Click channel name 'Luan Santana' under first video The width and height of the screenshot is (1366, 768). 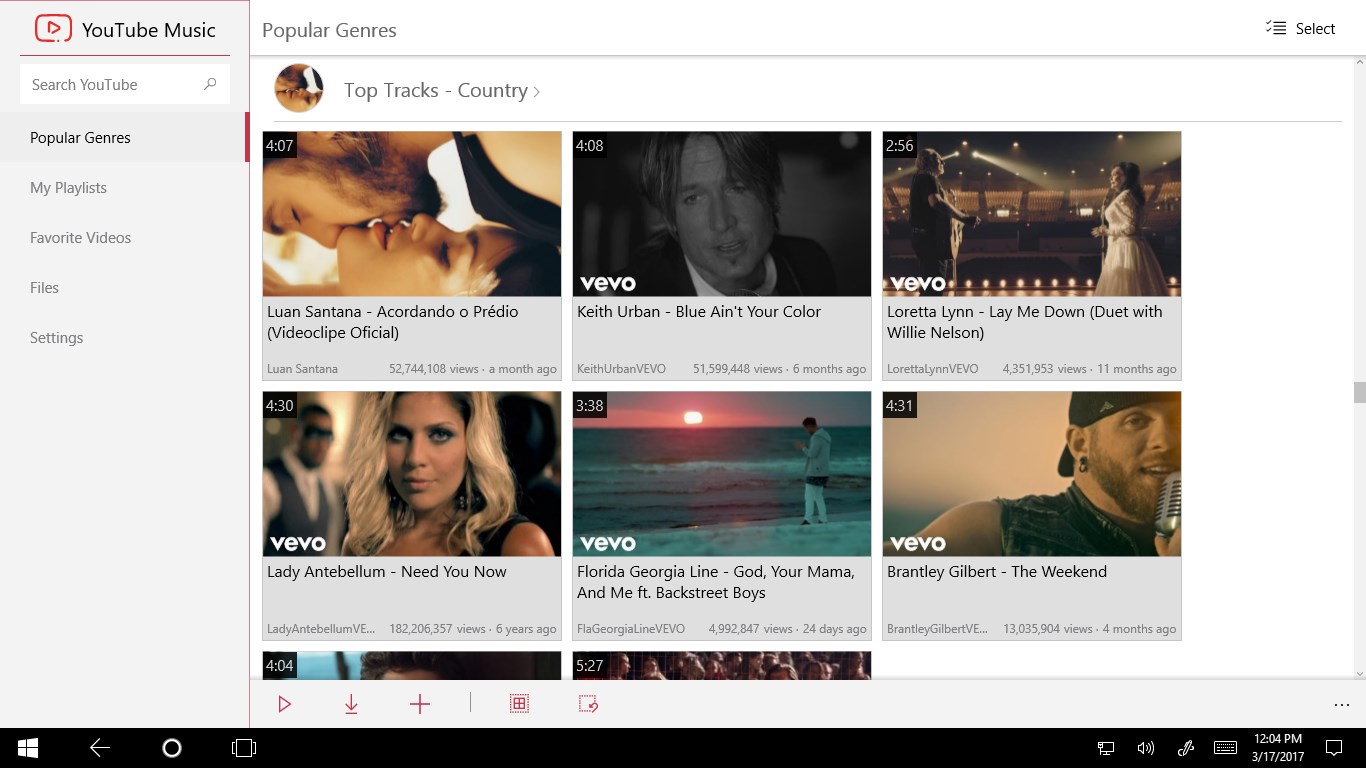[x=302, y=369]
